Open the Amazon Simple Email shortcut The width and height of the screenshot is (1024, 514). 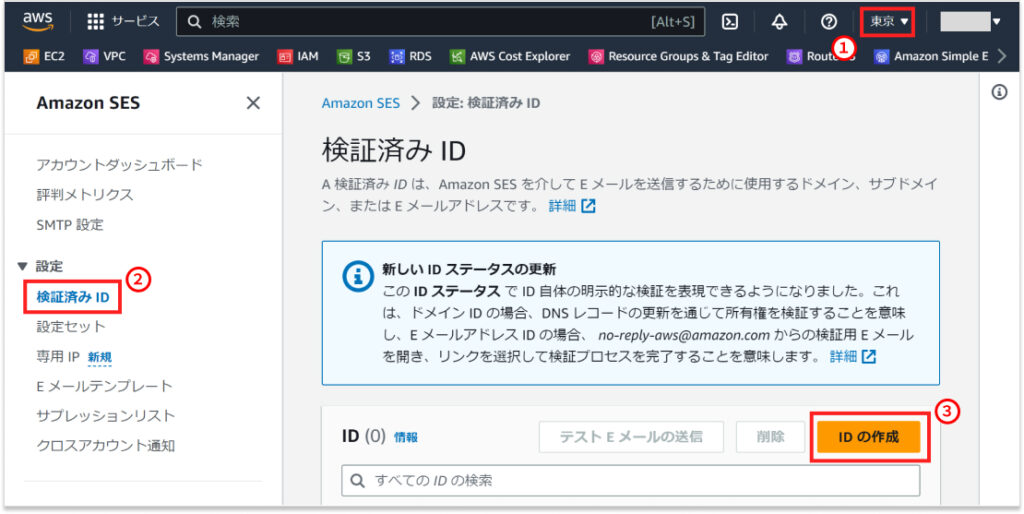point(932,56)
